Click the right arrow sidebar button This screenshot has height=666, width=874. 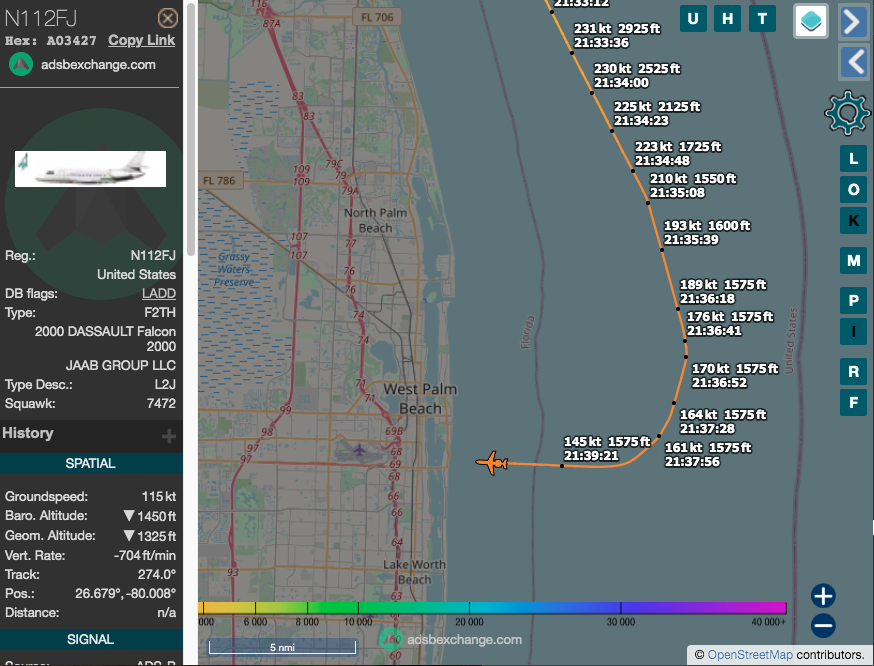853,22
